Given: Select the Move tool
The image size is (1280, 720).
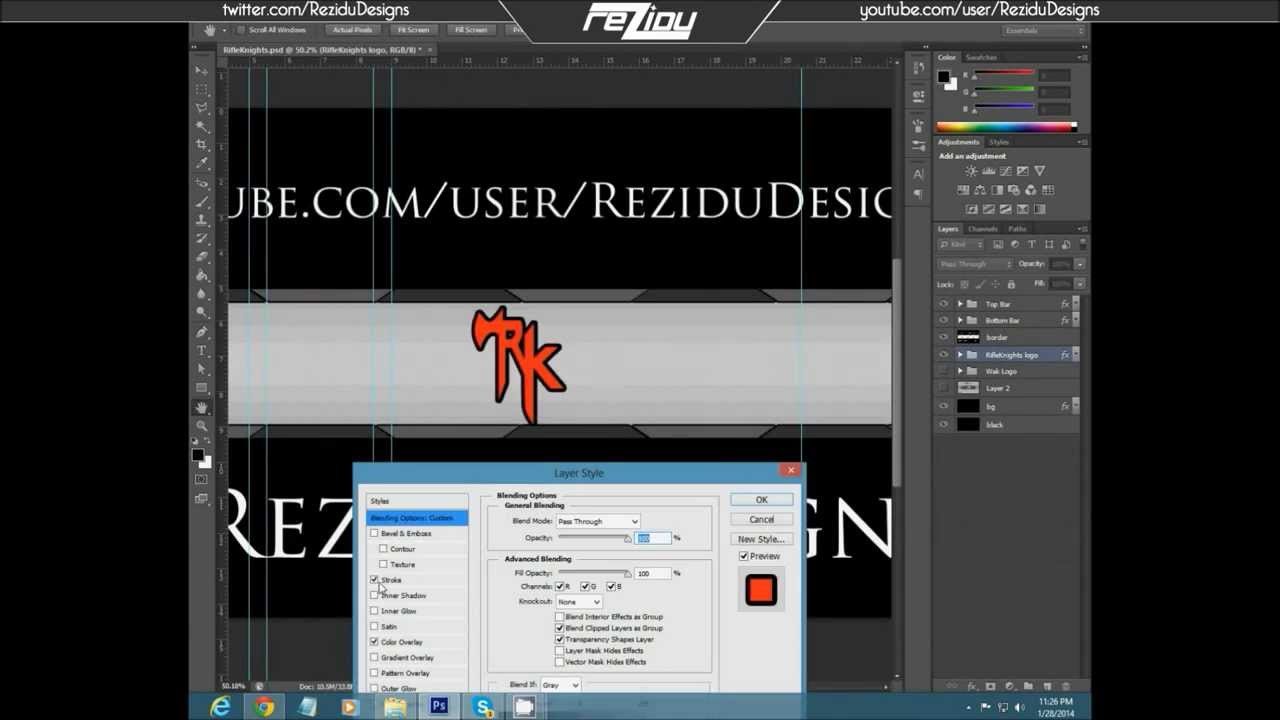Looking at the screenshot, I should pos(202,71).
